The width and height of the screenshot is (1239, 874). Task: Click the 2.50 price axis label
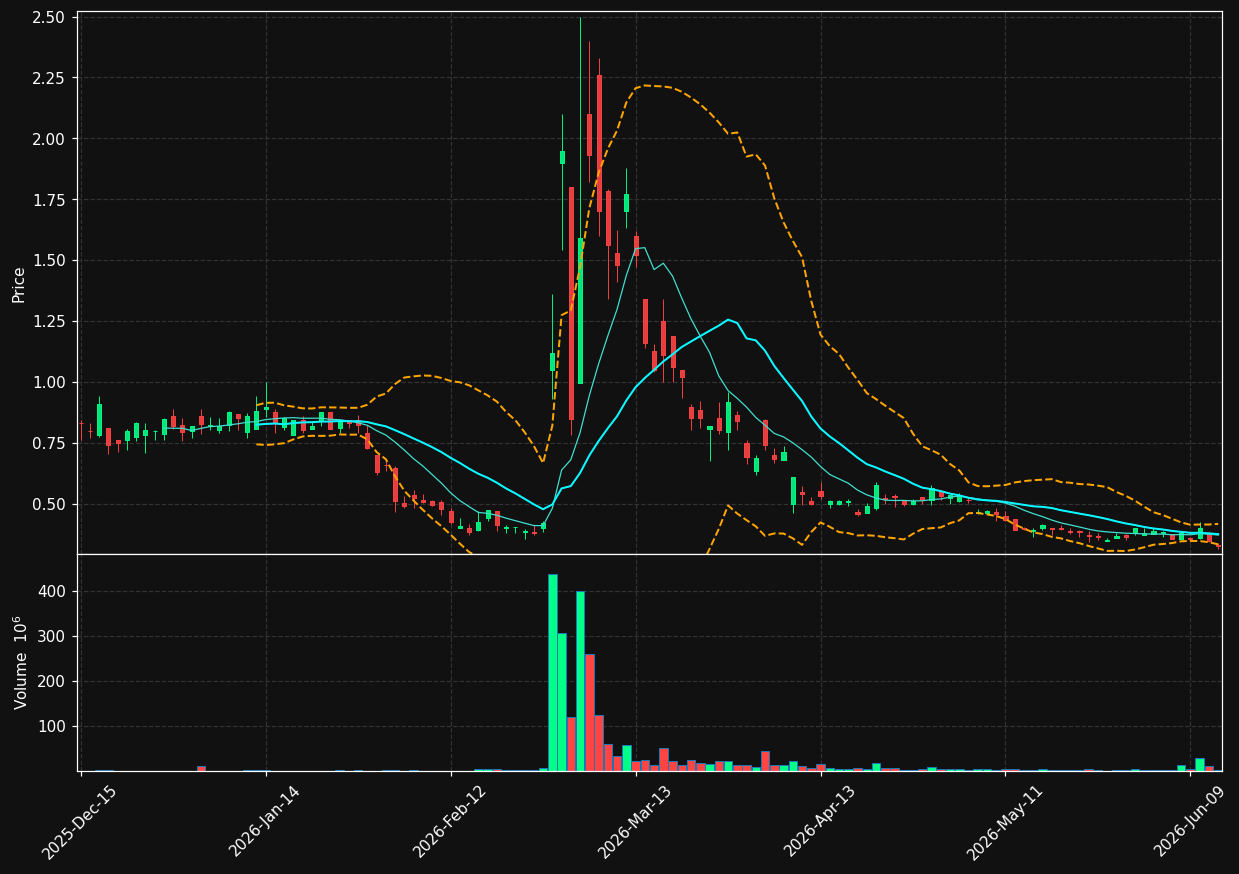pyautogui.click(x=50, y=18)
